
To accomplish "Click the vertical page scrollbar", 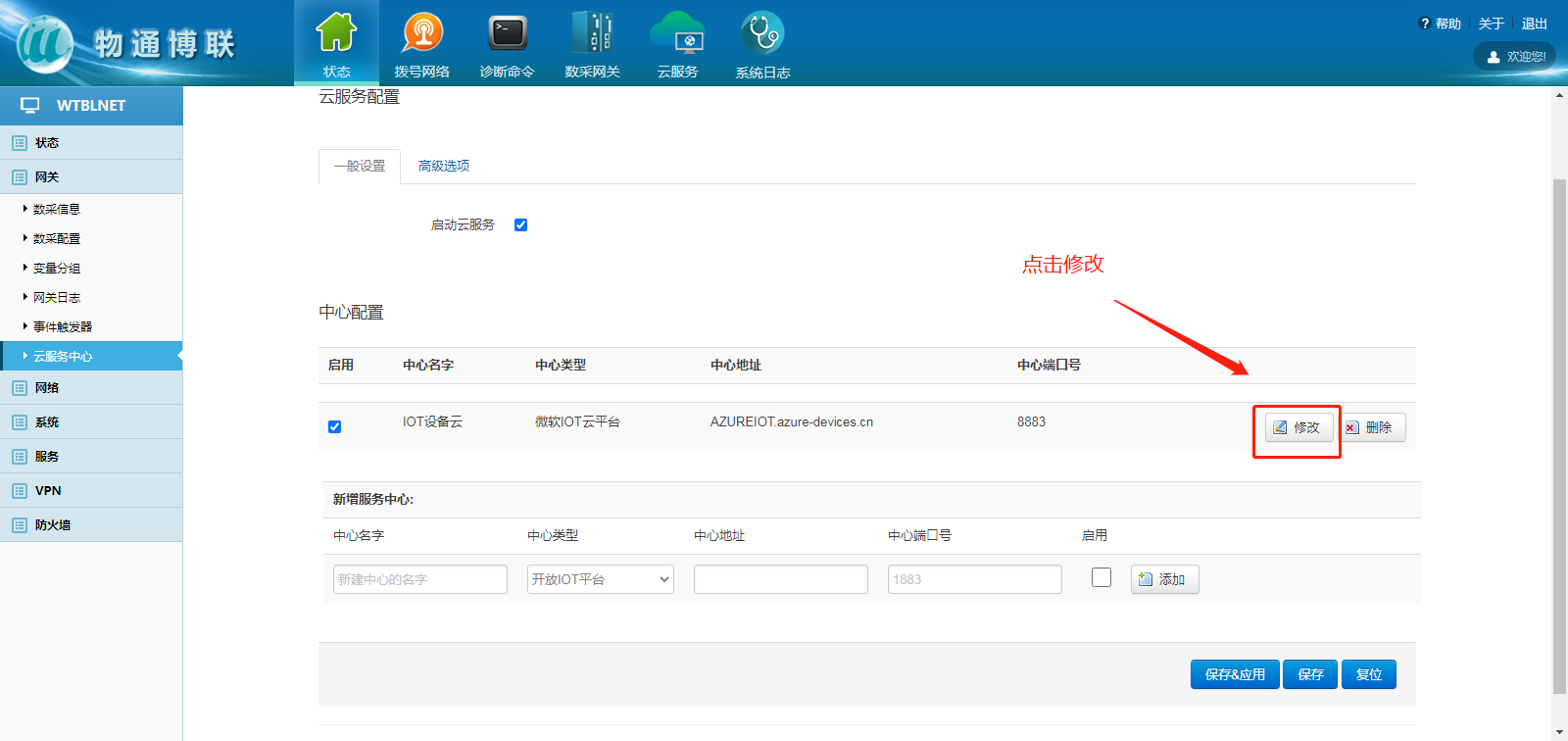I will [x=1559, y=436].
